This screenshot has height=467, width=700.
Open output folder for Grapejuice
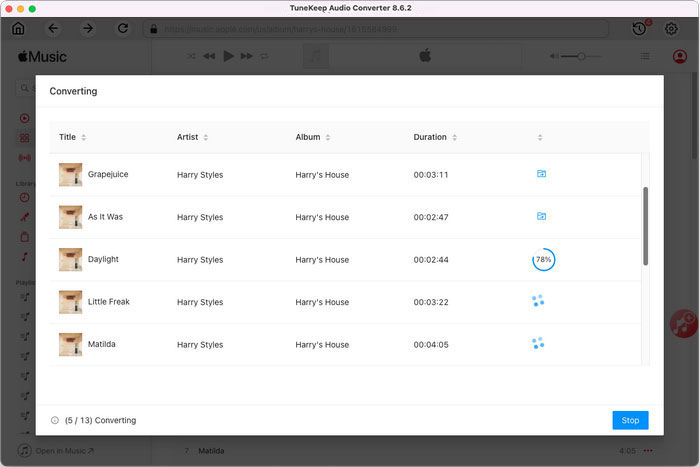(x=541, y=174)
